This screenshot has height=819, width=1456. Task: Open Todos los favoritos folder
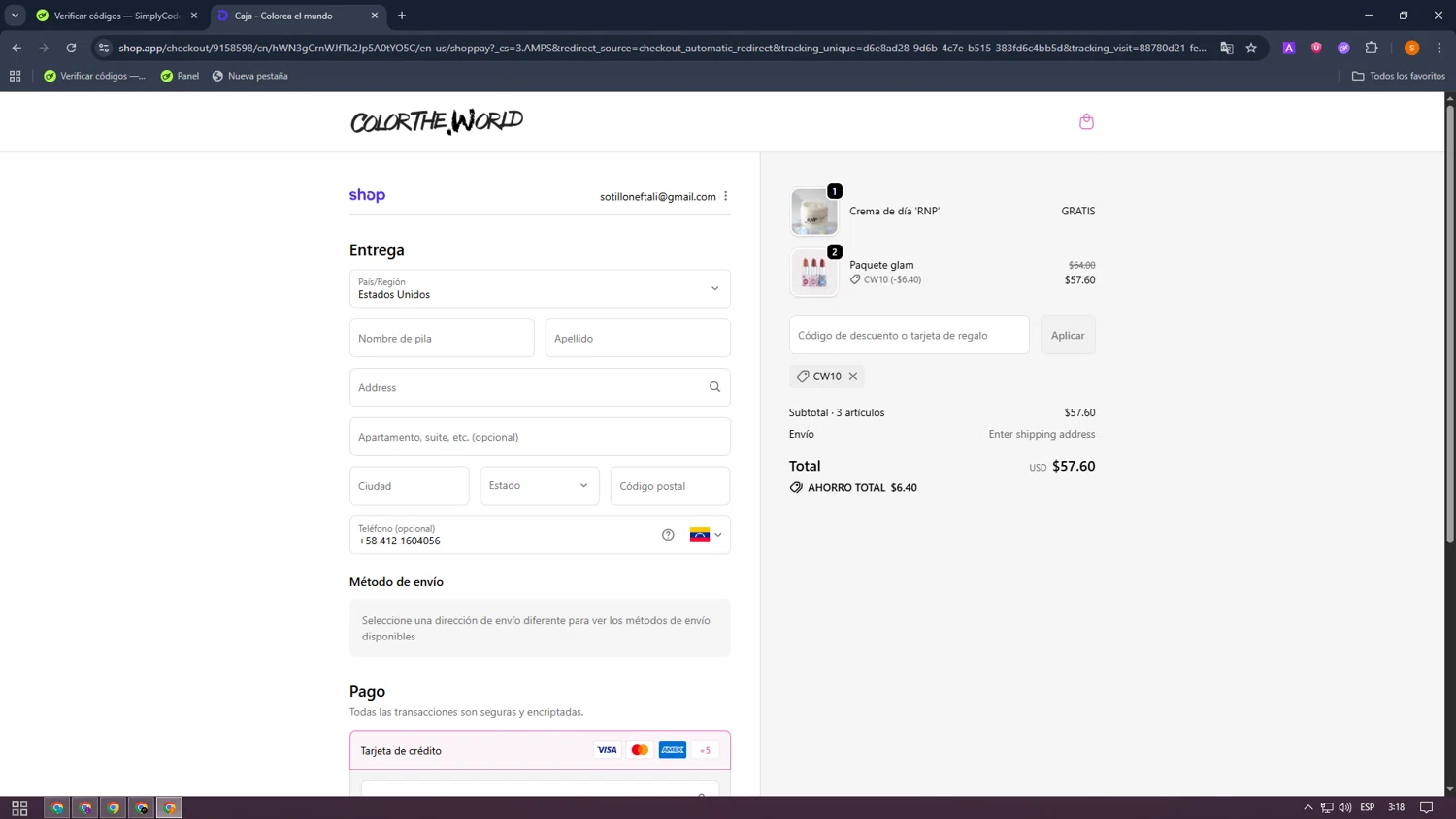(x=1398, y=76)
